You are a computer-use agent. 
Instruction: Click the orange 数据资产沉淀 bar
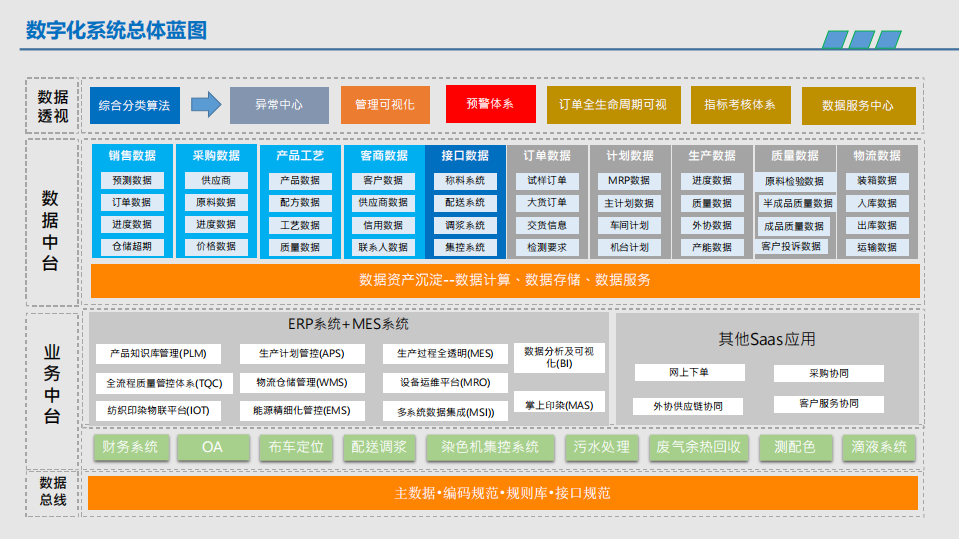pos(505,281)
